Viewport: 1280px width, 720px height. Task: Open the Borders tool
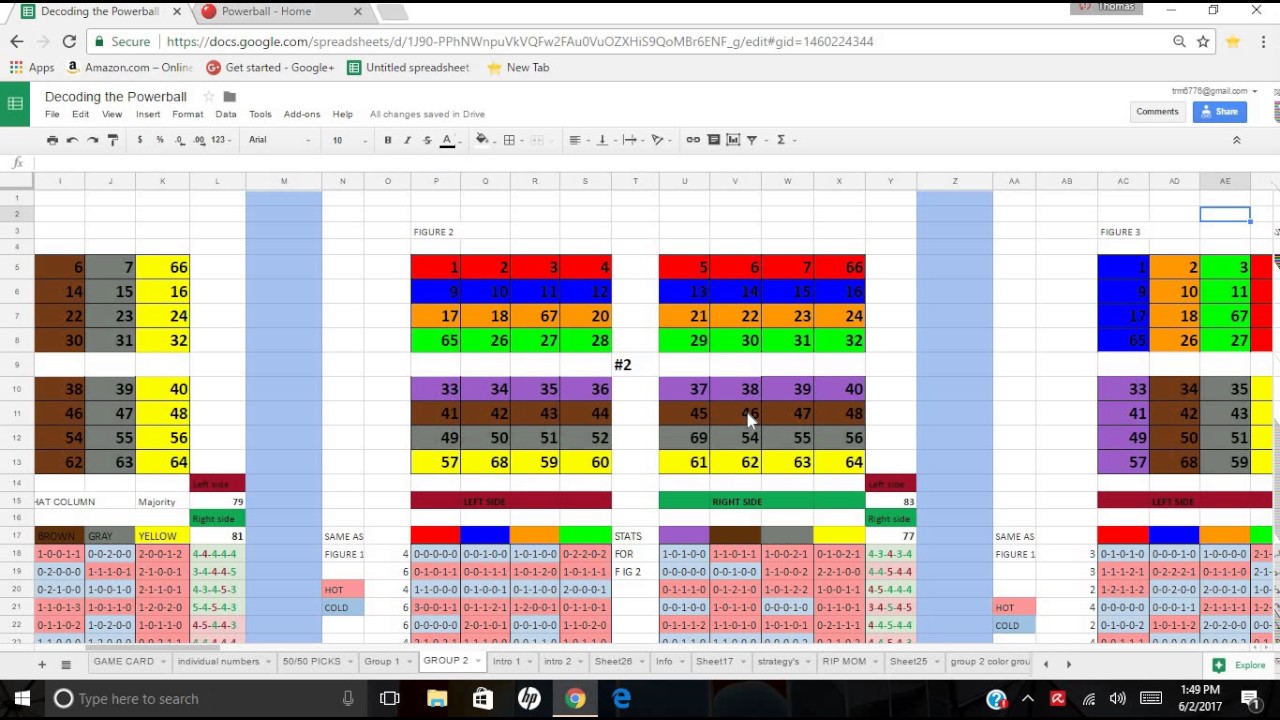(x=509, y=140)
